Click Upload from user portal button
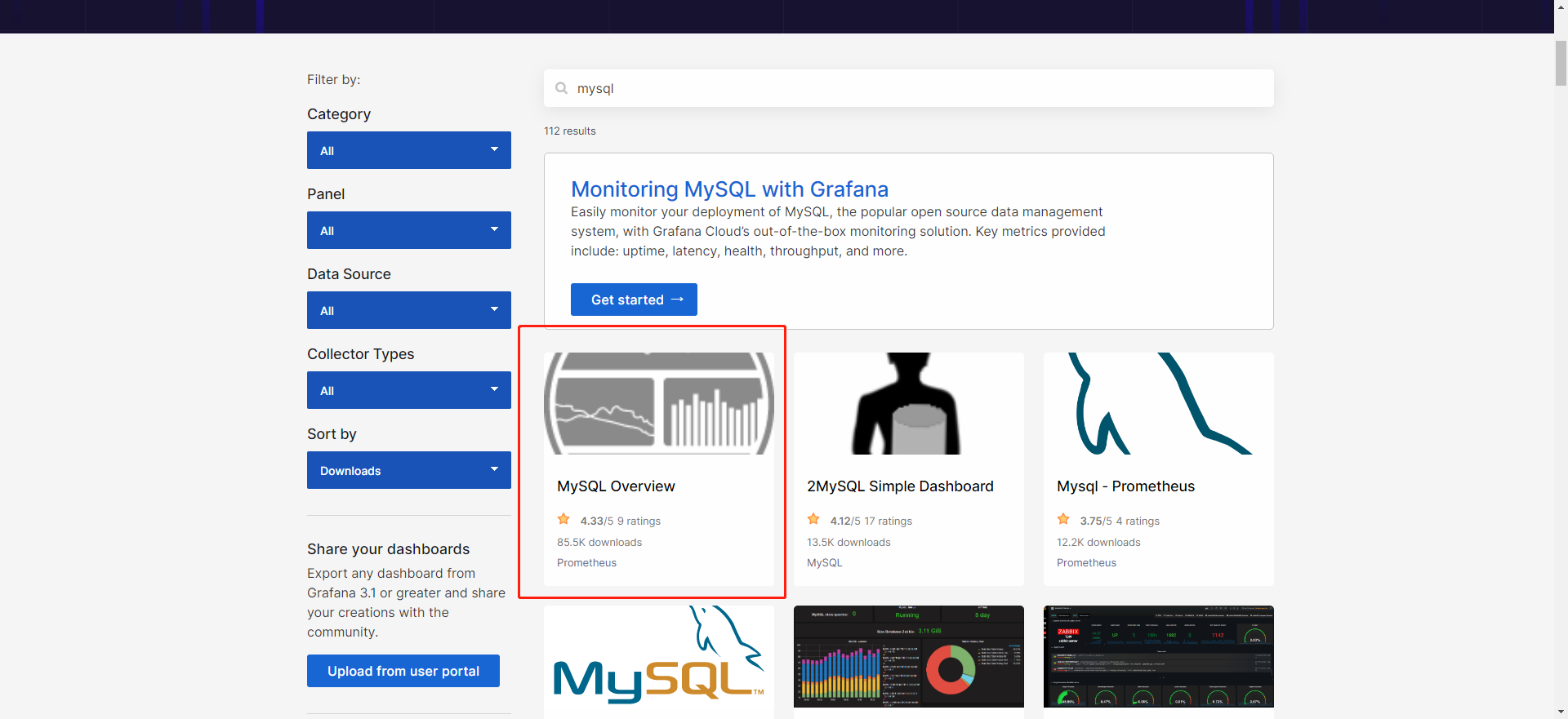Screen dimensions: 1568x719 [403, 671]
